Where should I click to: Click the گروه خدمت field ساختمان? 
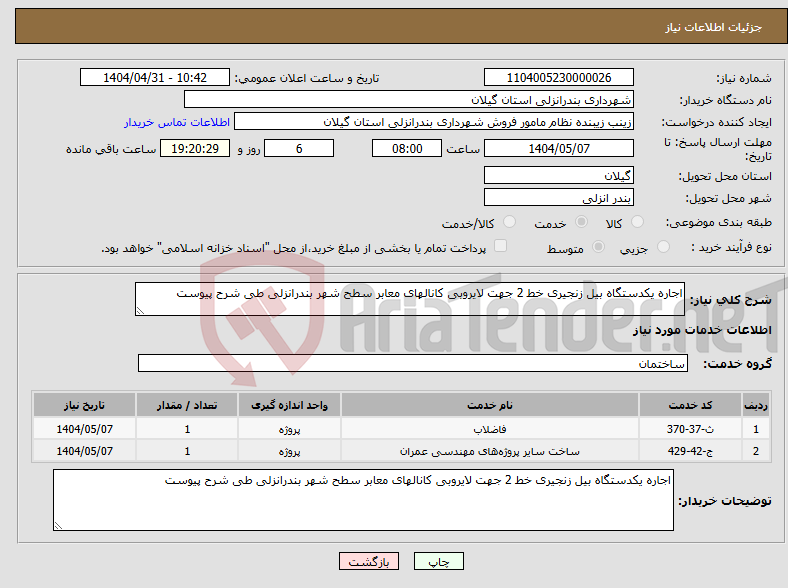(x=413, y=363)
